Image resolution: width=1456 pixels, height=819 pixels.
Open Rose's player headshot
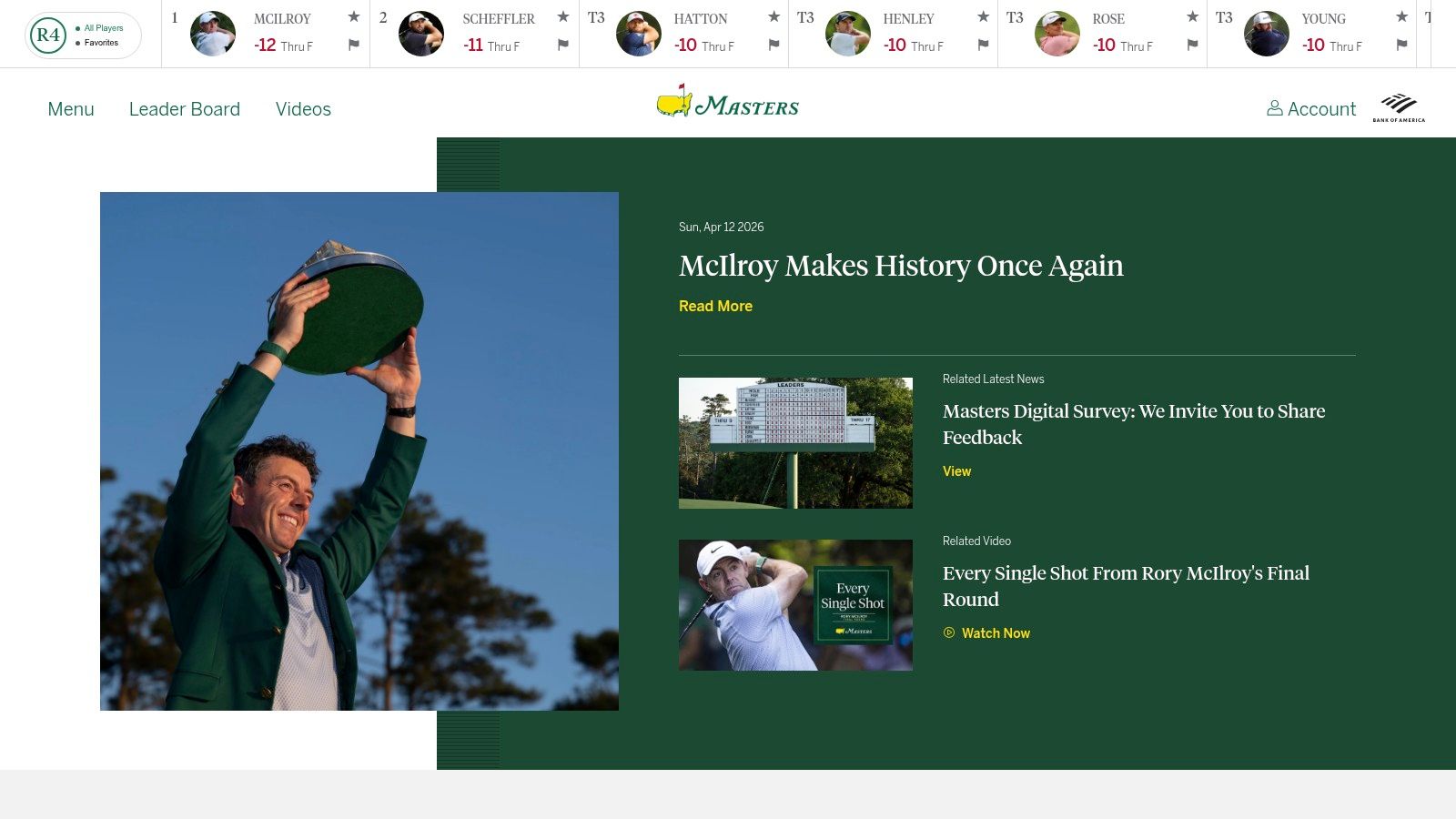(x=1057, y=34)
